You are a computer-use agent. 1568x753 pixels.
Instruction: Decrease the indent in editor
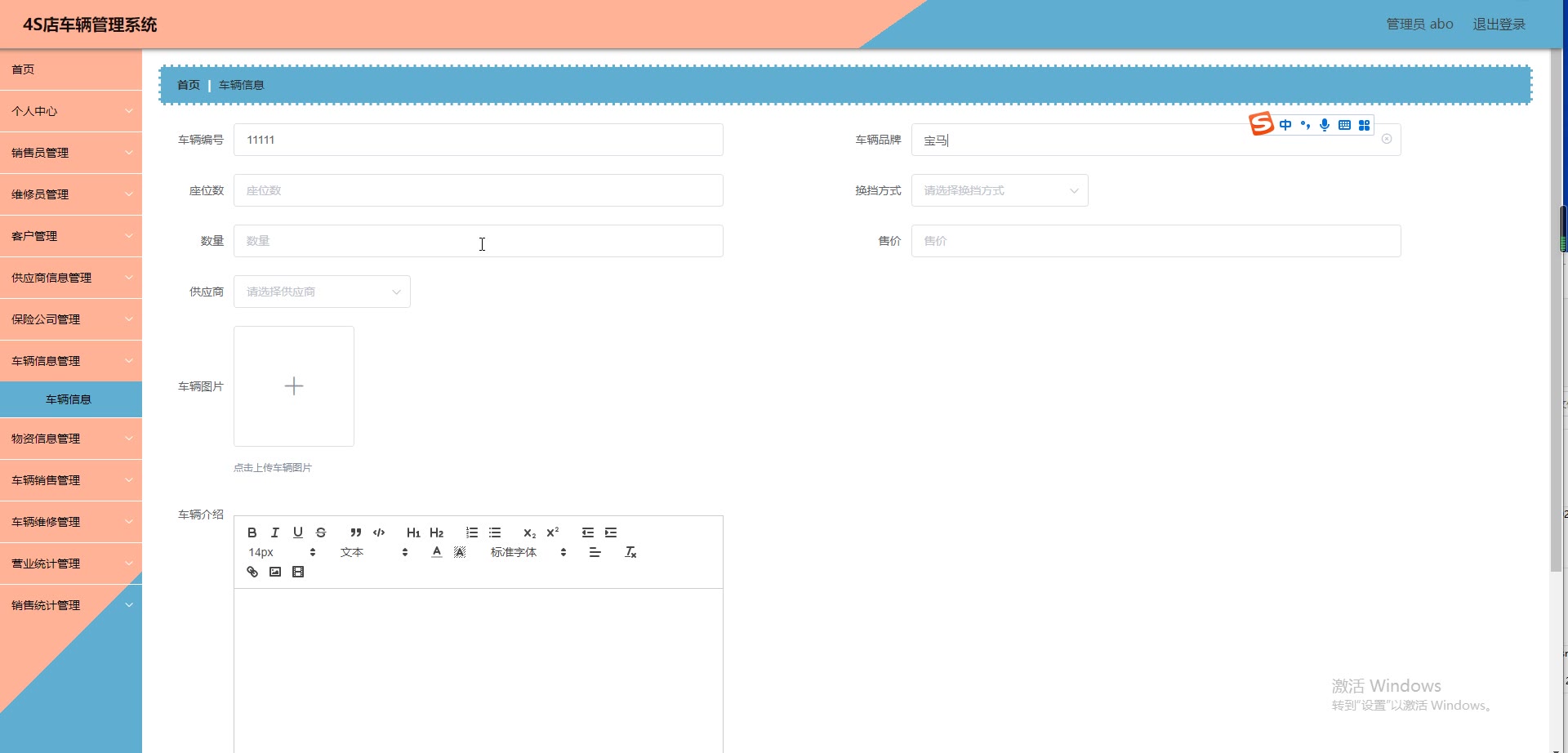(x=588, y=532)
